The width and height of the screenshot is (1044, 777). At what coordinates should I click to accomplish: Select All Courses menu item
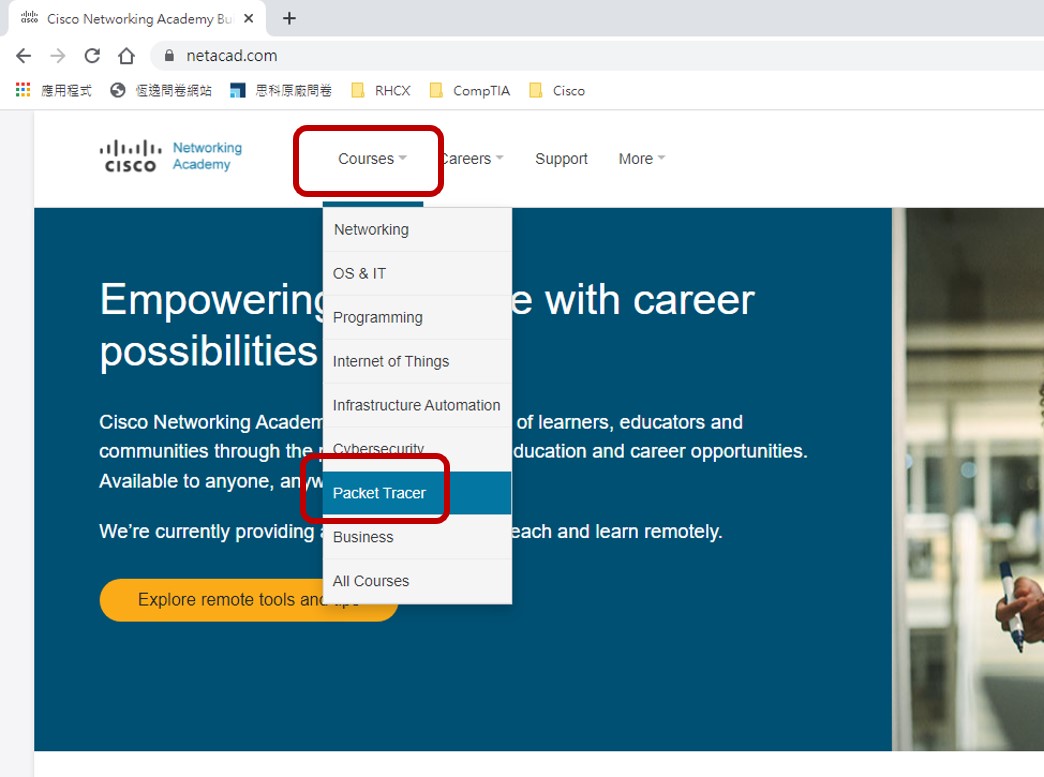(417, 581)
